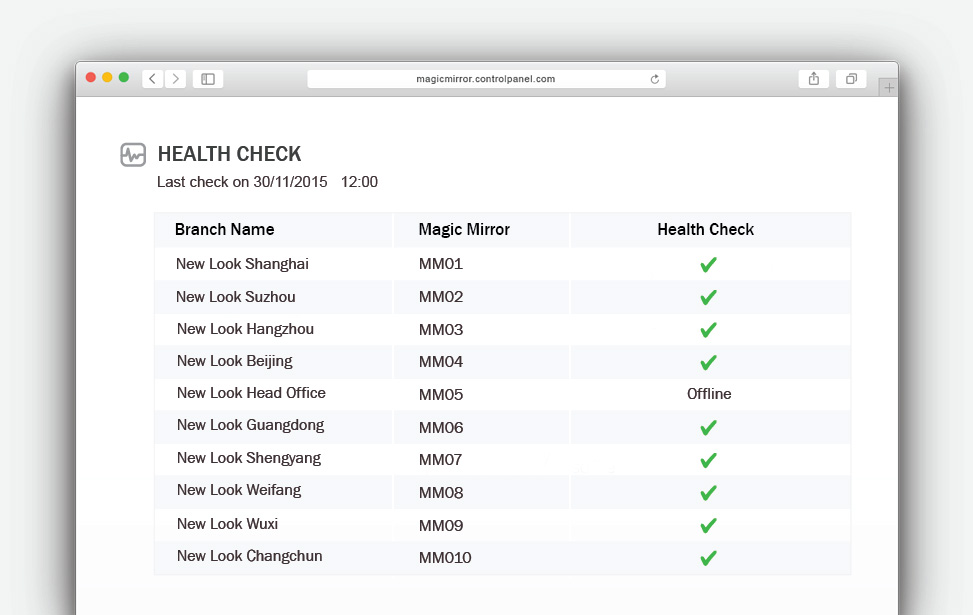973x615 pixels.
Task: Click the MM08 mirror cell
Action: tap(441, 493)
